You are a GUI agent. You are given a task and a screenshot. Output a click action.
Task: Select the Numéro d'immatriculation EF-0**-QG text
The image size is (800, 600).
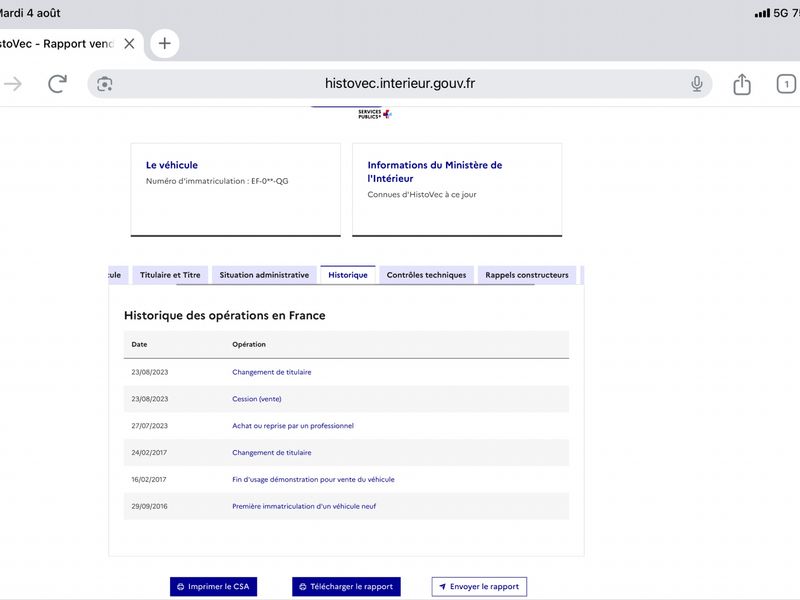pos(217,181)
